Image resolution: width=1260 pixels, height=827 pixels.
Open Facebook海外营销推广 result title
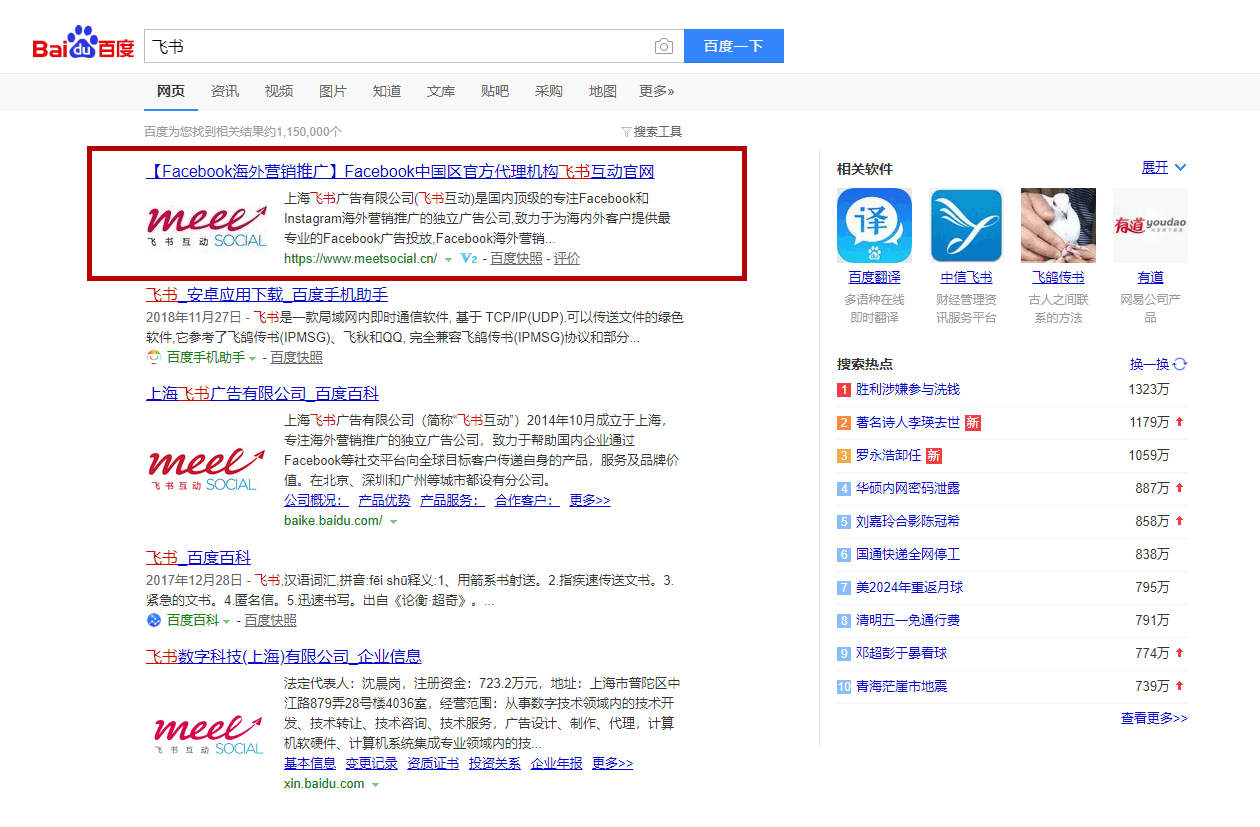[x=400, y=172]
